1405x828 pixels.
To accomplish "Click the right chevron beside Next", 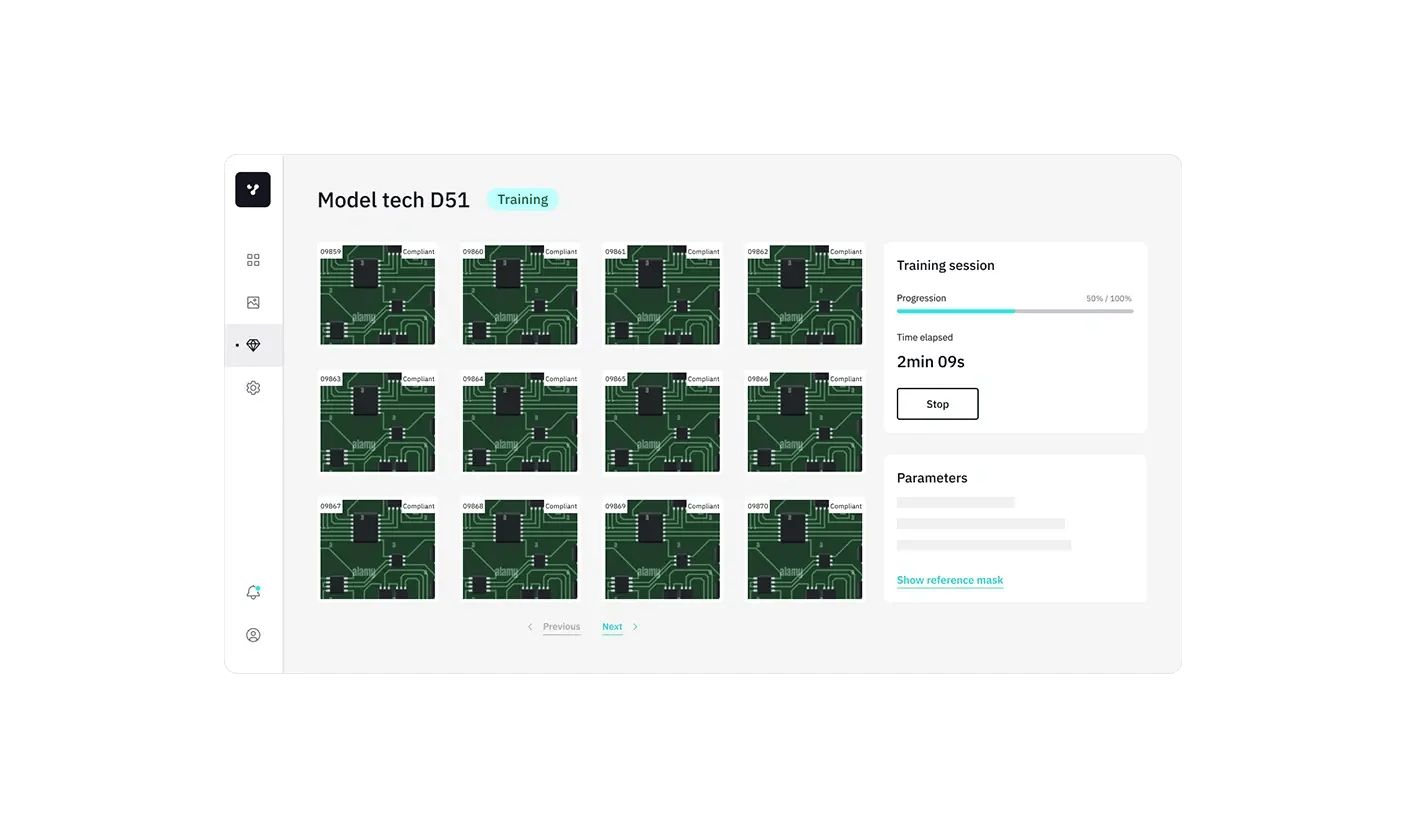I will [635, 627].
